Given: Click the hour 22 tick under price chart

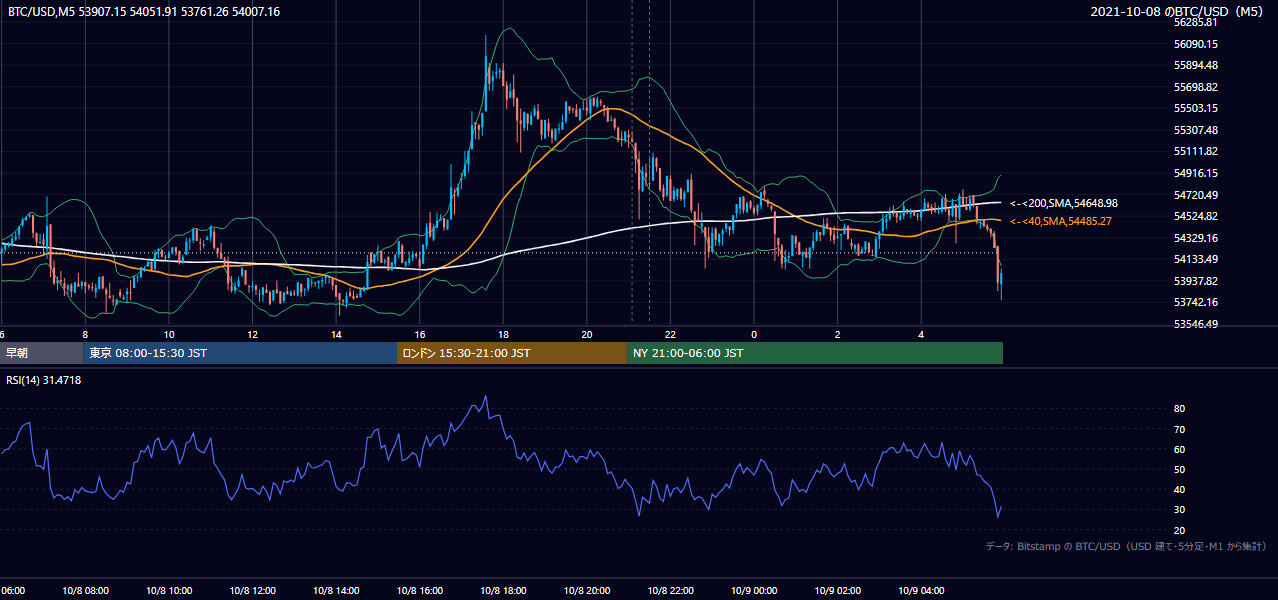Looking at the screenshot, I should 670,334.
